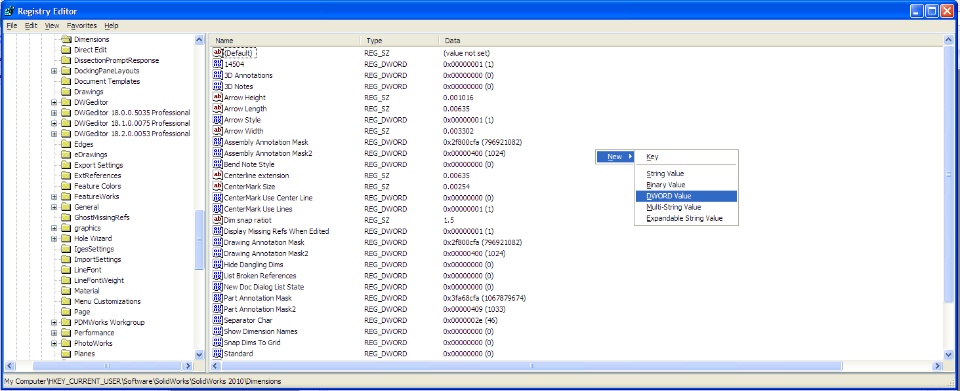Expand the DWGeditor tree node
The width and height of the screenshot is (960, 391).
54,102
